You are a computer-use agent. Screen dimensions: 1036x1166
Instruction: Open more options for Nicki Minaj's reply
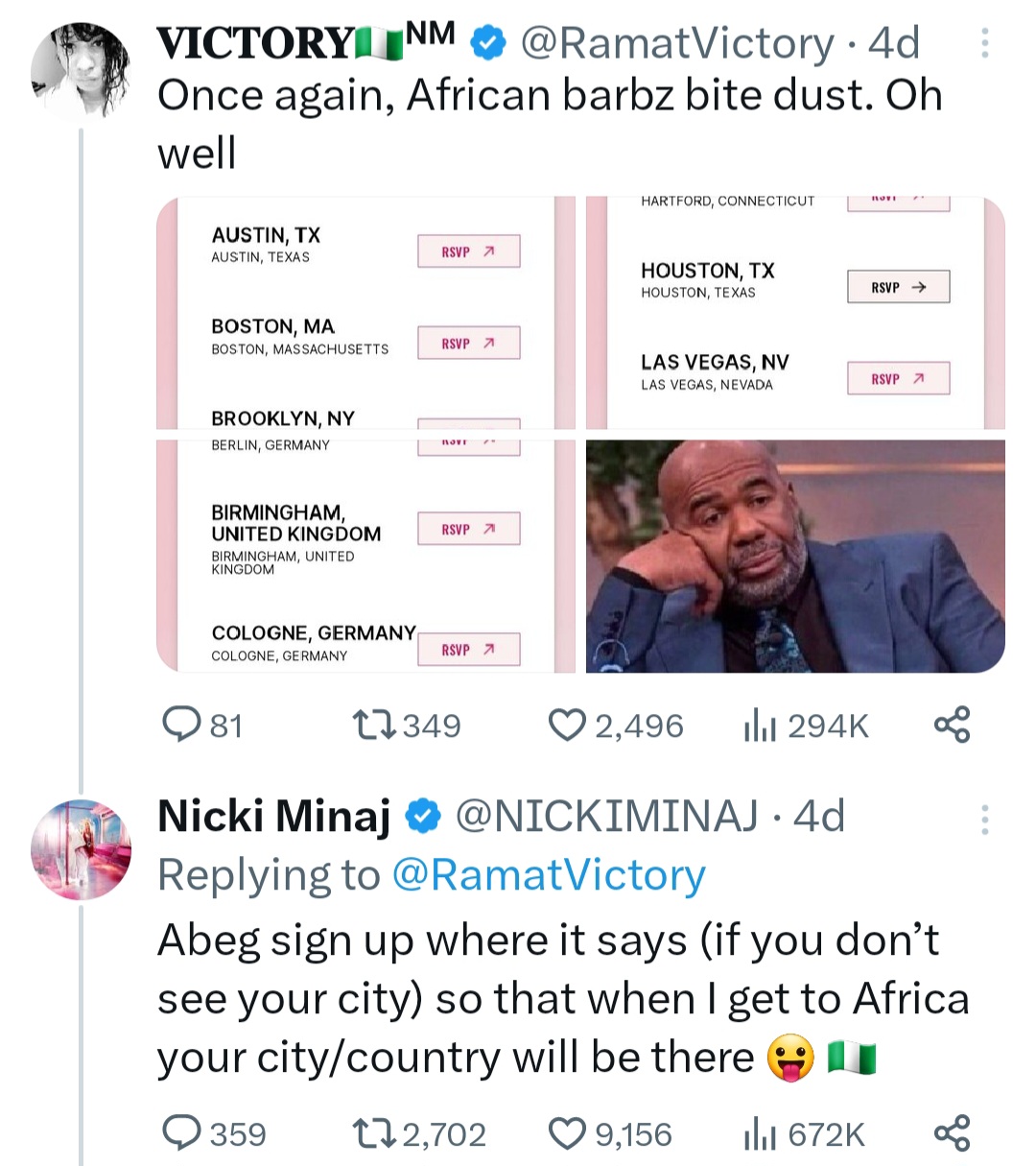pyautogui.click(x=984, y=819)
